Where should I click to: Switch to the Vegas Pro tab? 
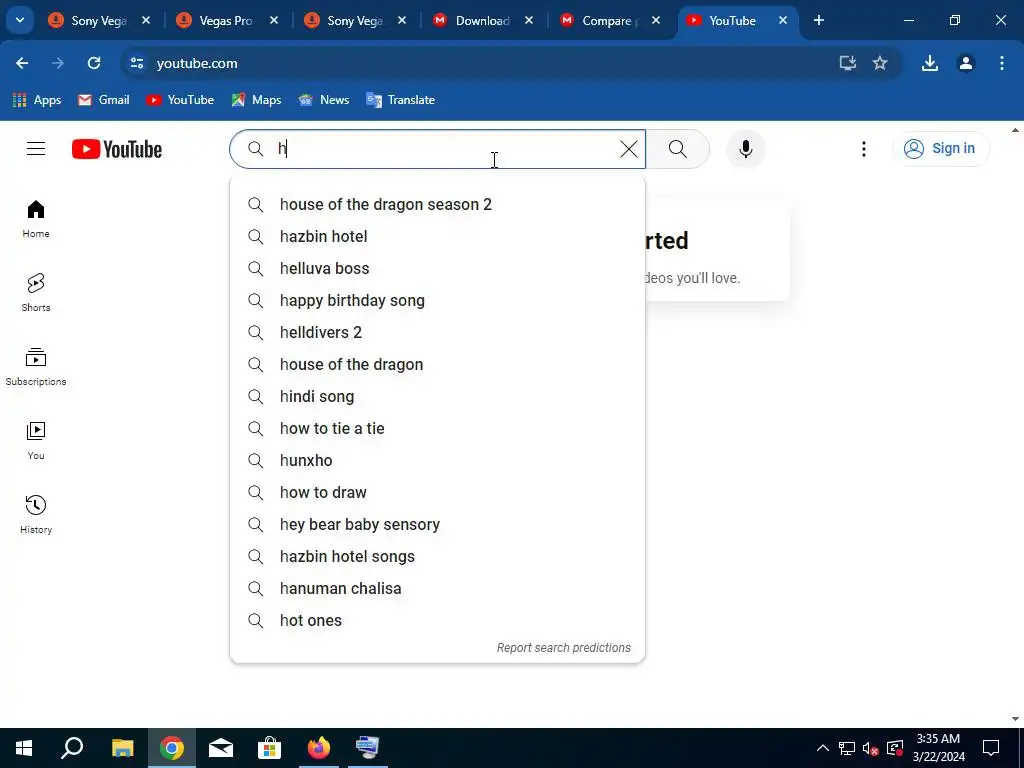(x=225, y=21)
